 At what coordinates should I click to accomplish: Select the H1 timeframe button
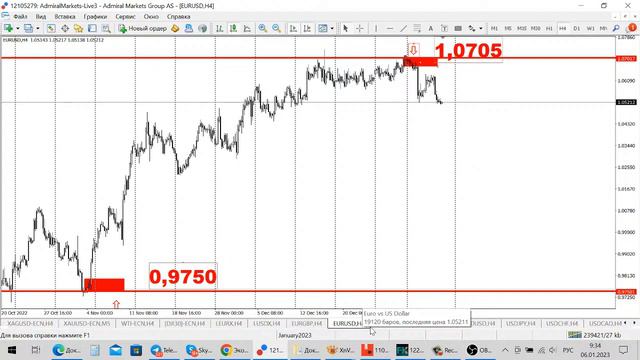coord(549,28)
